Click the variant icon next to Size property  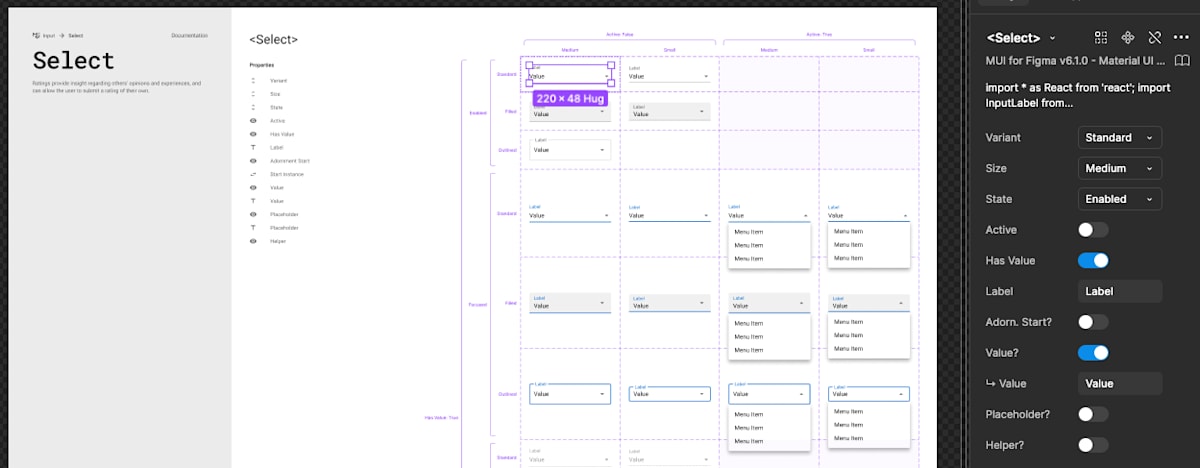coord(253,94)
